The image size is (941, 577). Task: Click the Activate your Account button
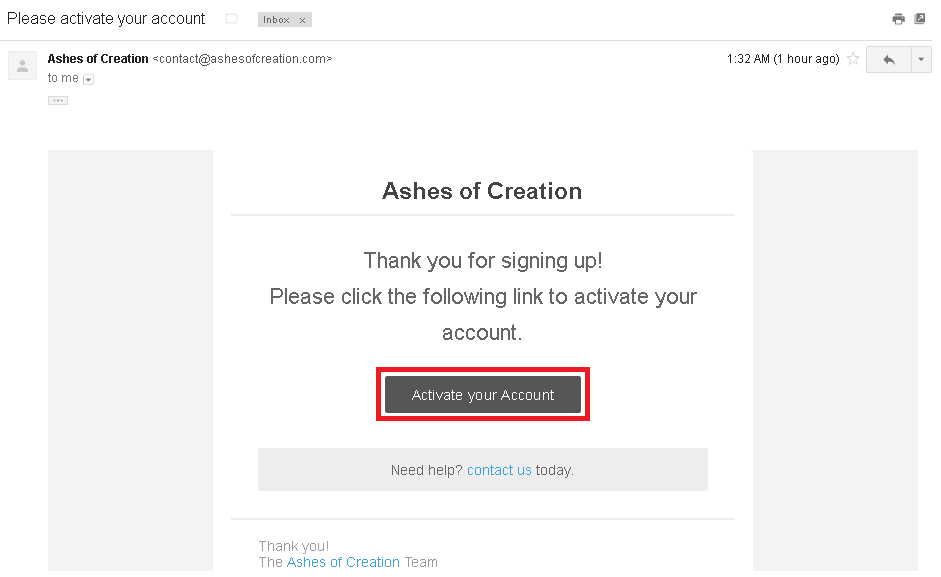pyautogui.click(x=483, y=394)
